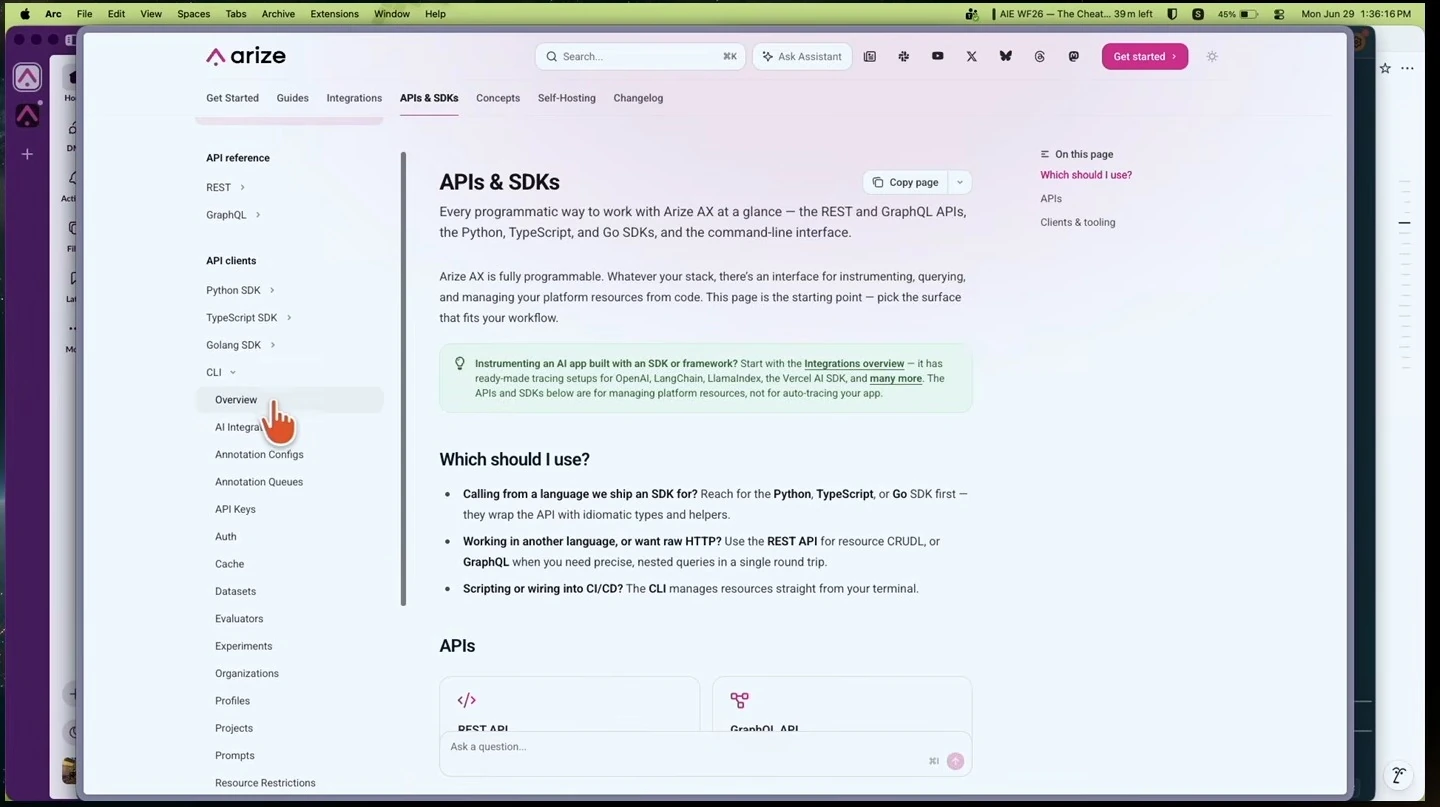Select the active Arize space icon in Arc sidebar
The width and height of the screenshot is (1440, 807).
point(27,77)
